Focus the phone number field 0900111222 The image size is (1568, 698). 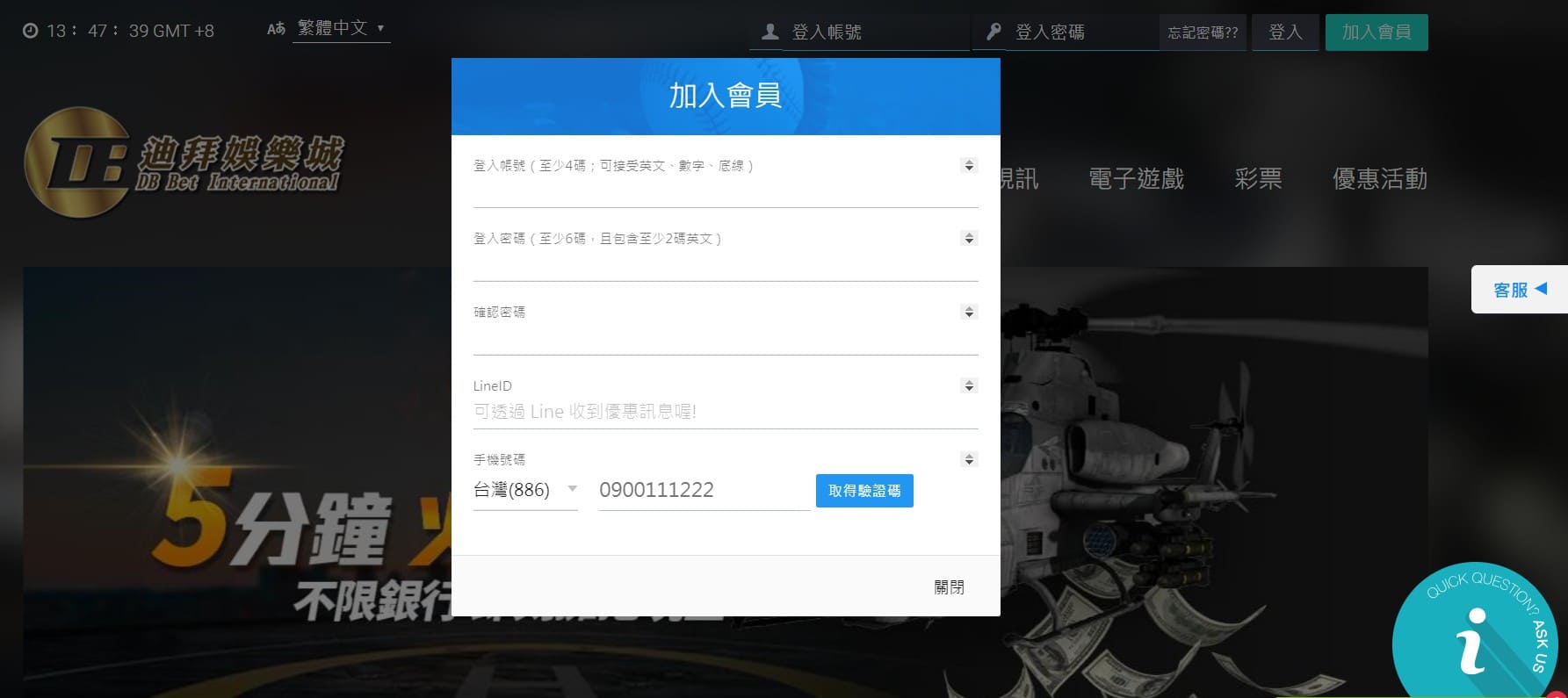tap(705, 490)
